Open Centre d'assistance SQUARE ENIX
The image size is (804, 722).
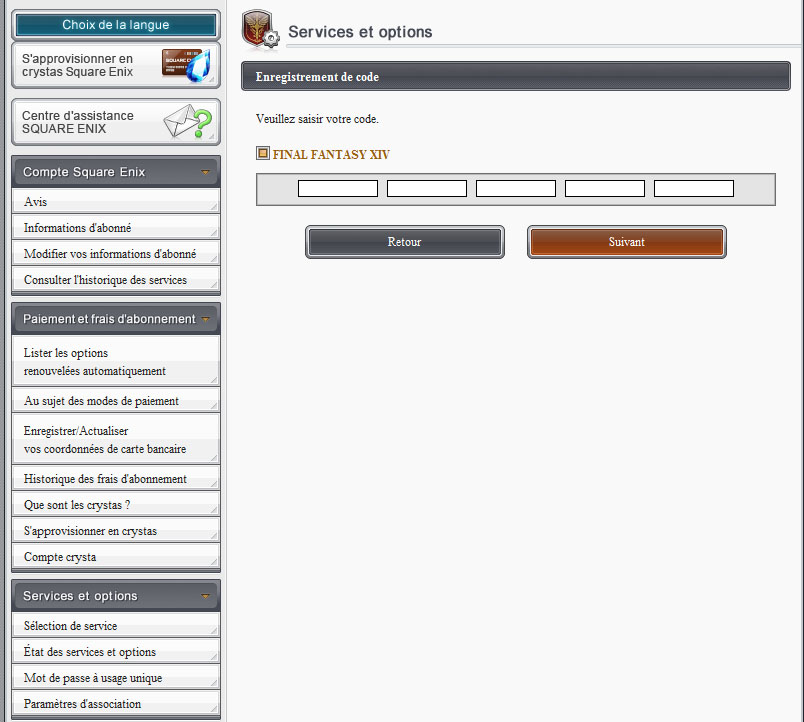(116, 122)
